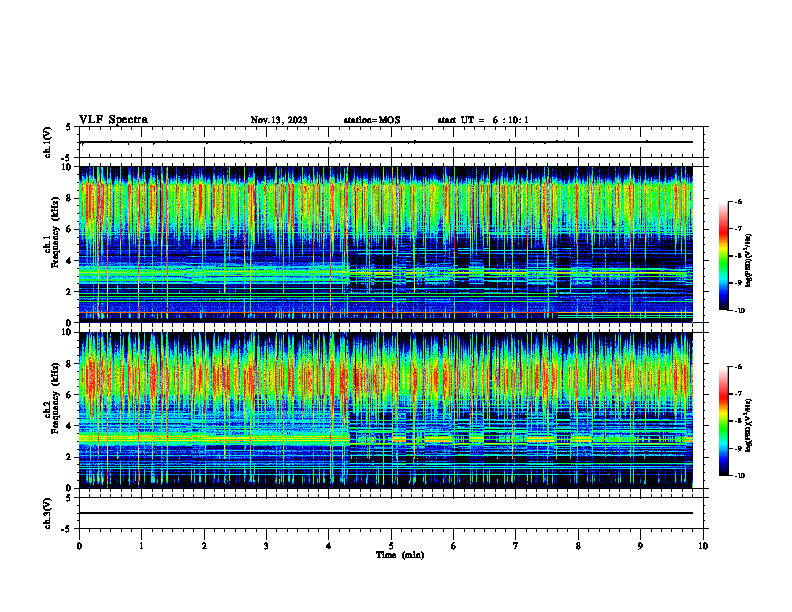Image resolution: width=792 pixels, height=612 pixels.
Task: Click the "-10" tick on ch.1 colorbar
Action: (x=740, y=311)
